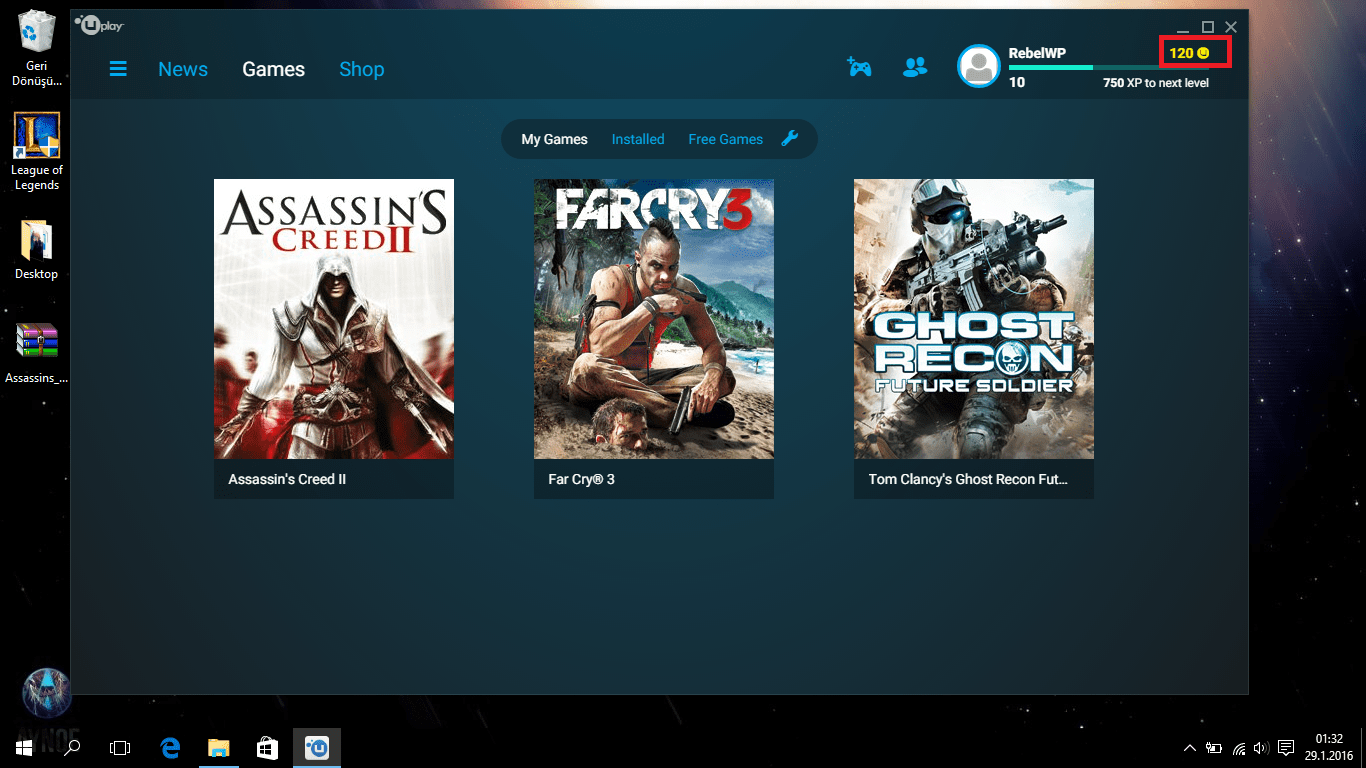The width and height of the screenshot is (1366, 768).
Task: Go to the News section
Action: tap(183, 69)
